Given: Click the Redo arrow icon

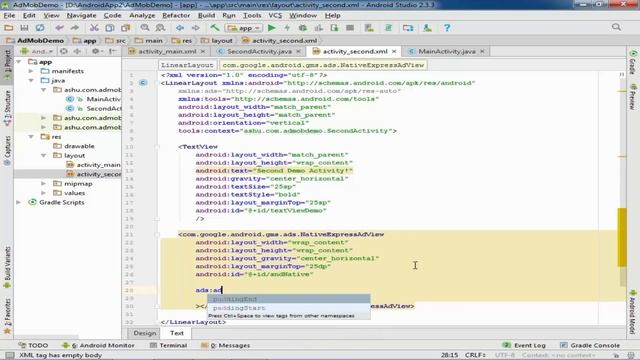Looking at the screenshot, I should (x=75, y=28).
